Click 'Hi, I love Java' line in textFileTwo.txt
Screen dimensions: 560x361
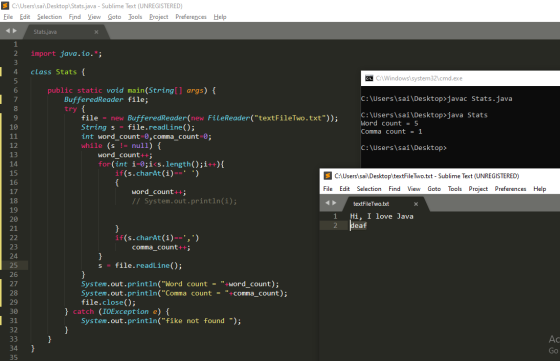pyautogui.click(x=381, y=216)
